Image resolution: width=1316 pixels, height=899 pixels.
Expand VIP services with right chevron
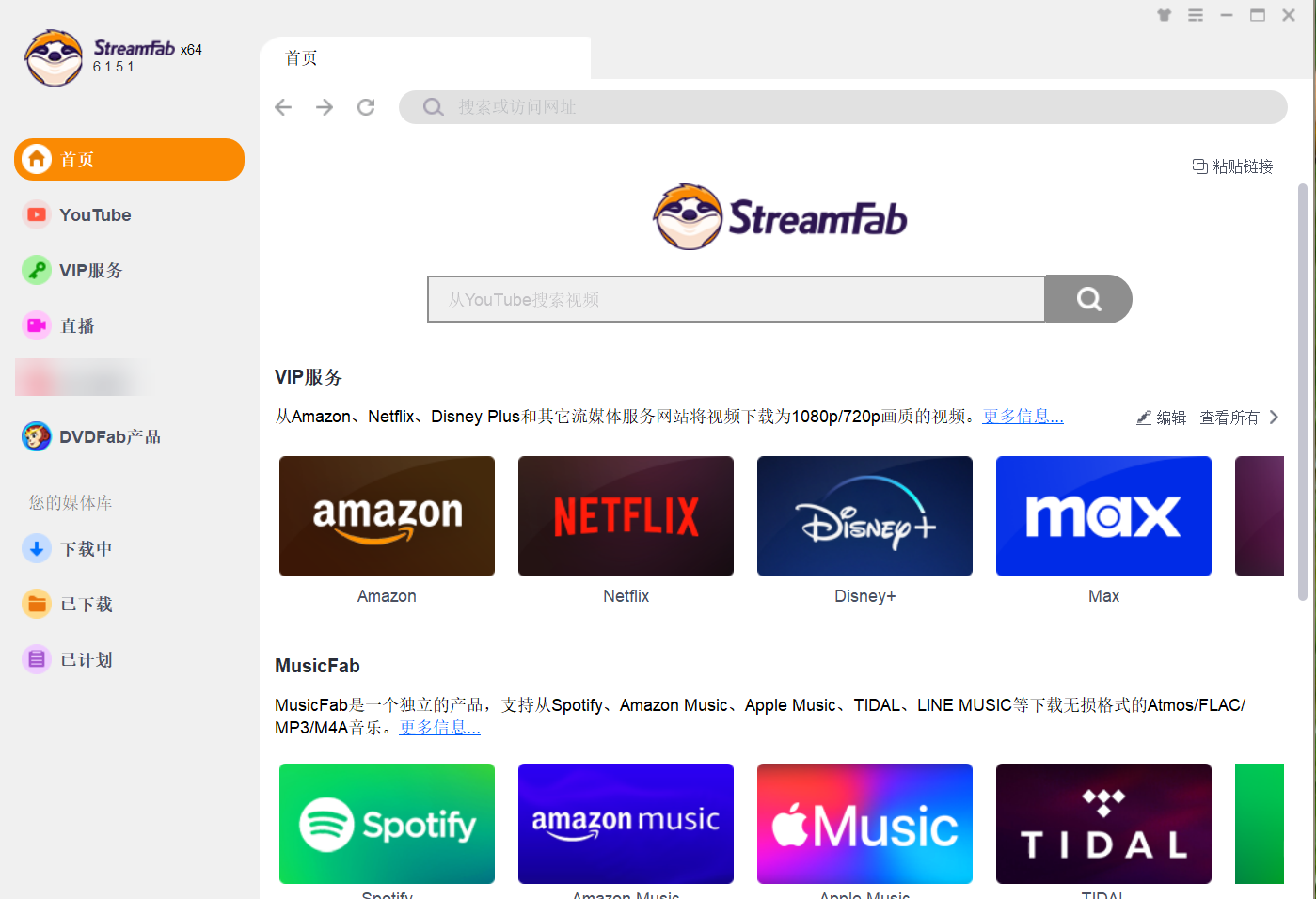tap(1274, 418)
